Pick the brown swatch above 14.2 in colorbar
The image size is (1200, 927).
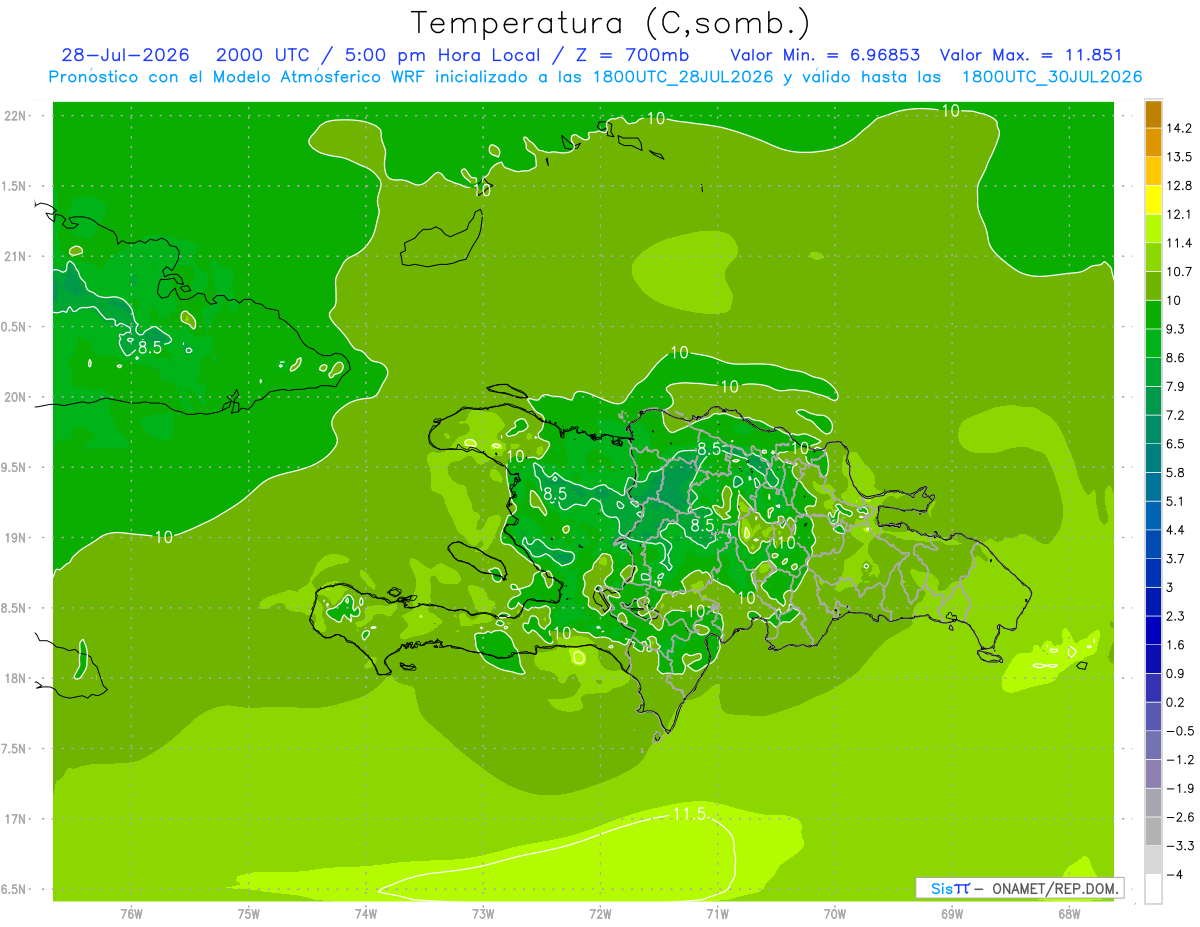(x=1153, y=114)
